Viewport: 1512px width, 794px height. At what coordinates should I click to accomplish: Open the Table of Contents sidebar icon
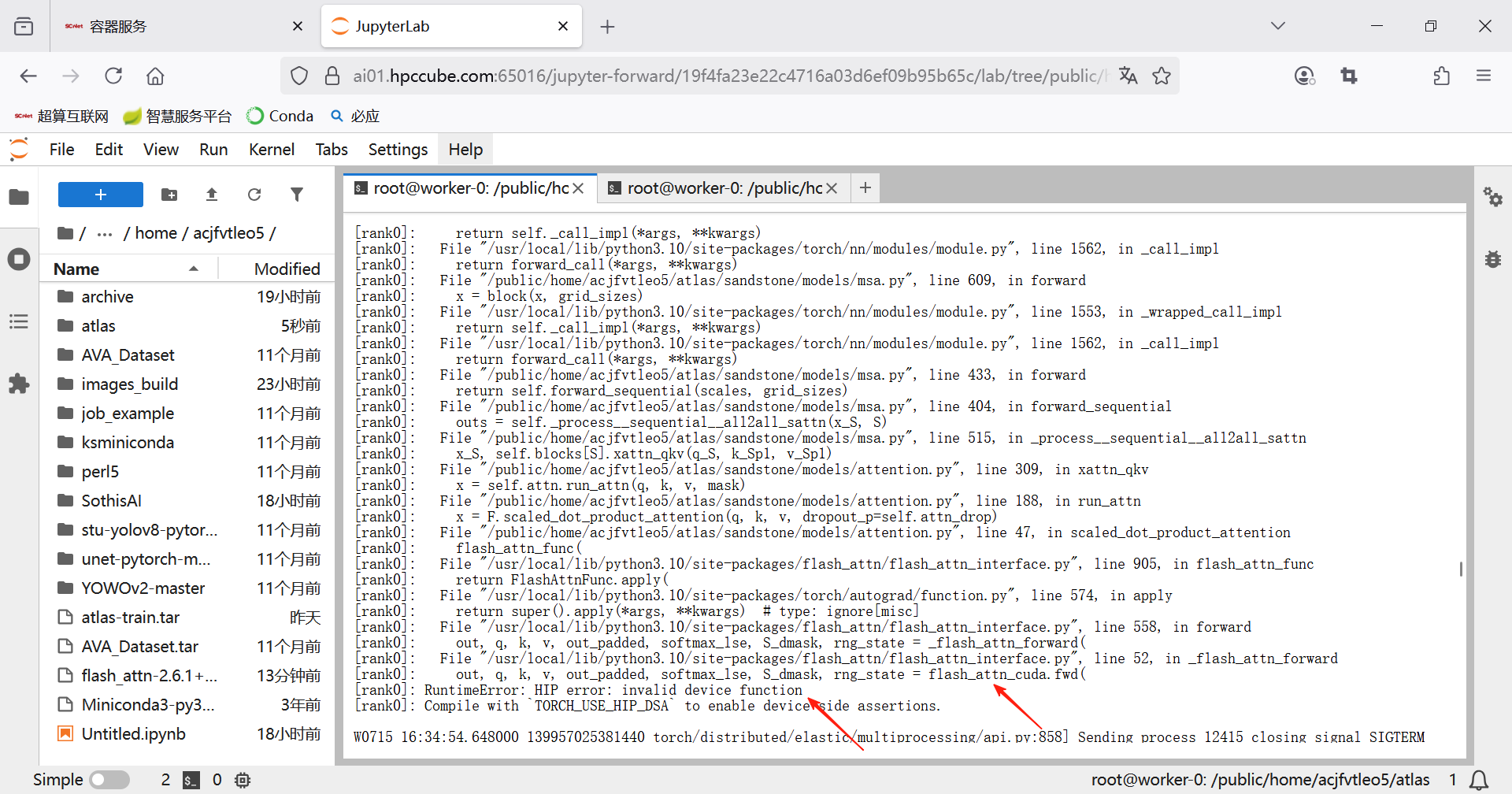(x=19, y=321)
